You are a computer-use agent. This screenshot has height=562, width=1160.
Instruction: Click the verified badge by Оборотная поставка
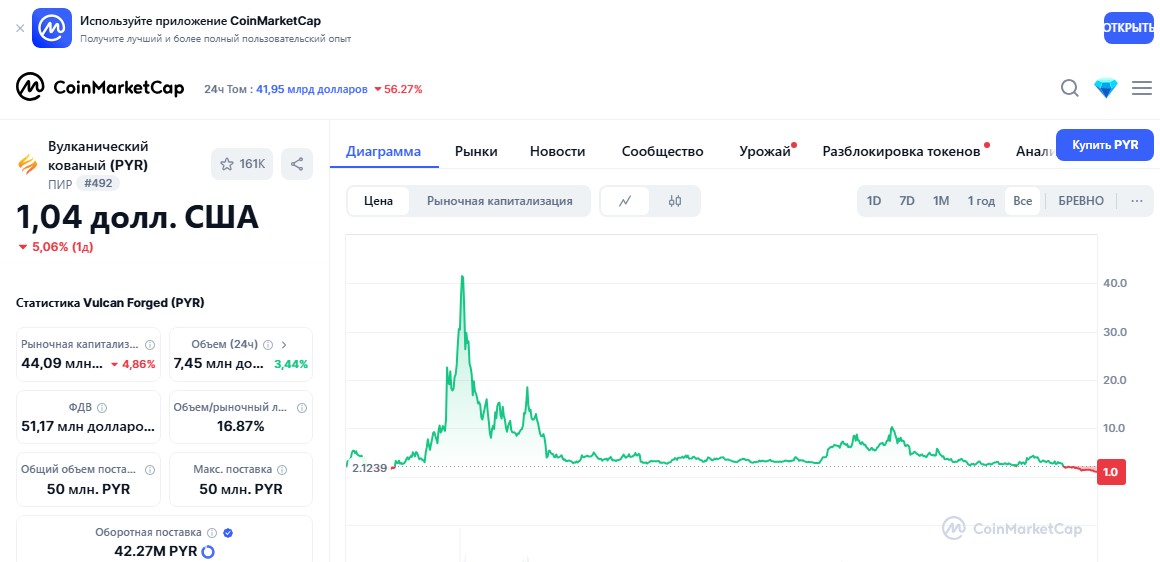(x=228, y=532)
